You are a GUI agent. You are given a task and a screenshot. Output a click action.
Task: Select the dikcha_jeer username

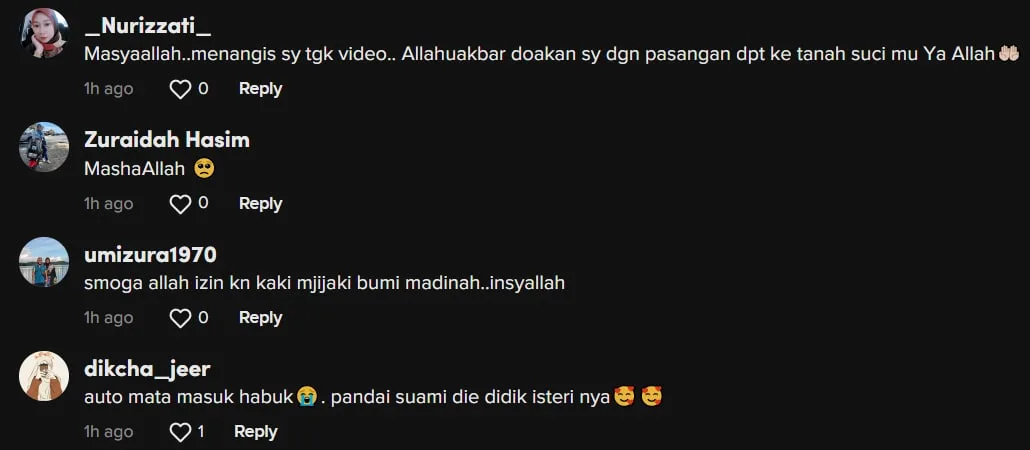pos(147,369)
